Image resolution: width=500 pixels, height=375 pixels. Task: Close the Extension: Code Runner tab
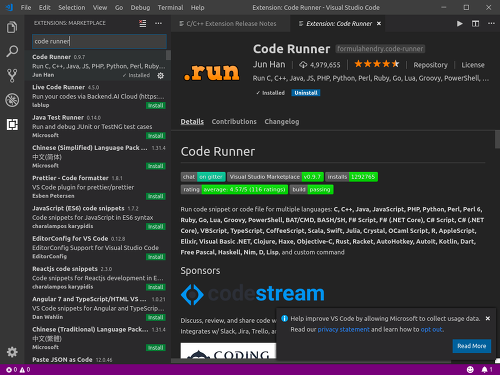point(379,23)
